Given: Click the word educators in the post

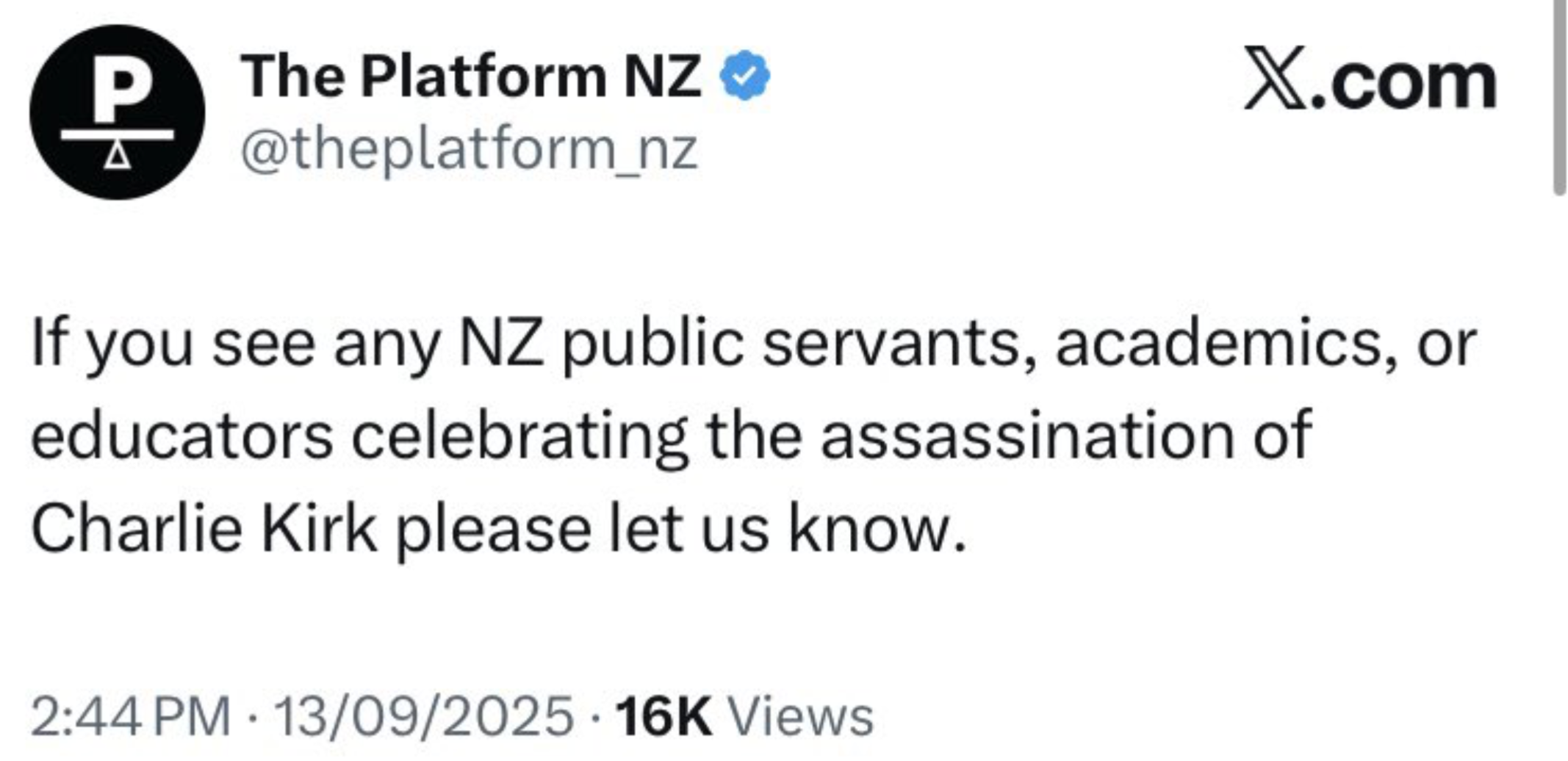Looking at the screenshot, I should coord(181,436).
